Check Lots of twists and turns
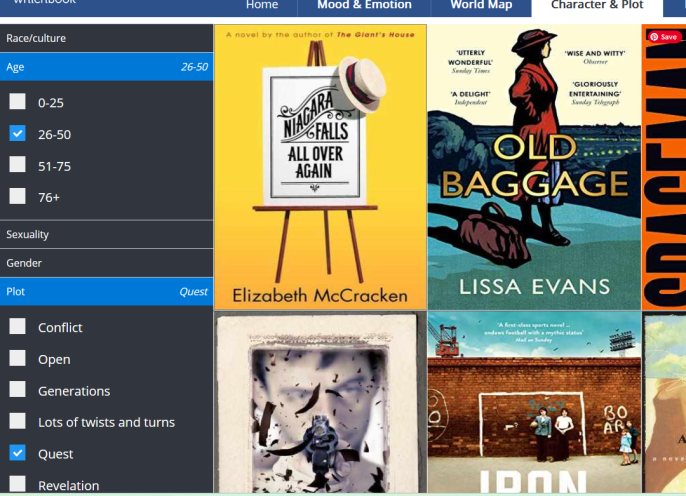Viewport: 686px width, 496px height. tap(18, 421)
